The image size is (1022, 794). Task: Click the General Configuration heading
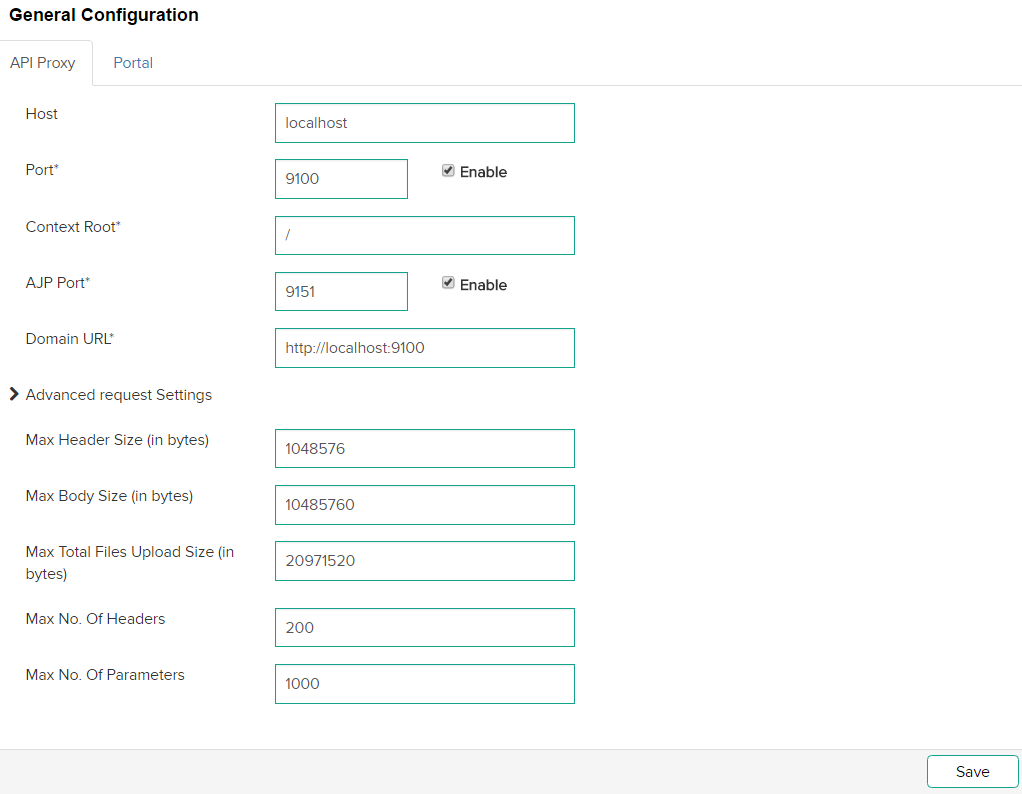tap(103, 15)
